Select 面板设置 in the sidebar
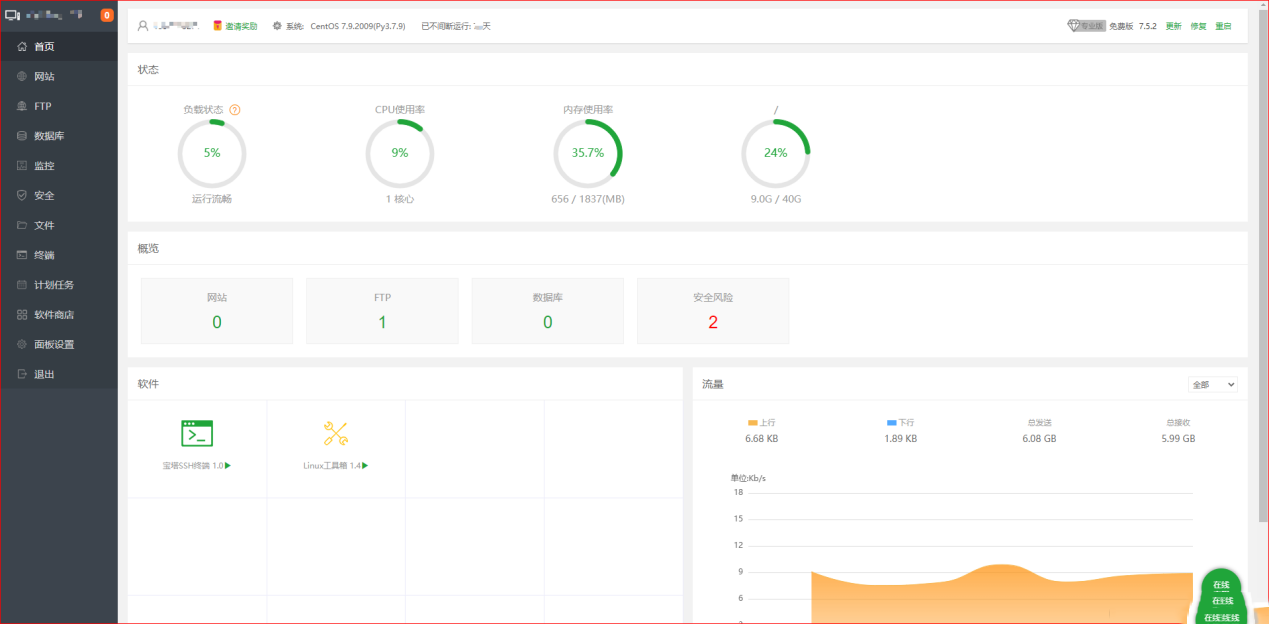1269x624 pixels. 53,344
